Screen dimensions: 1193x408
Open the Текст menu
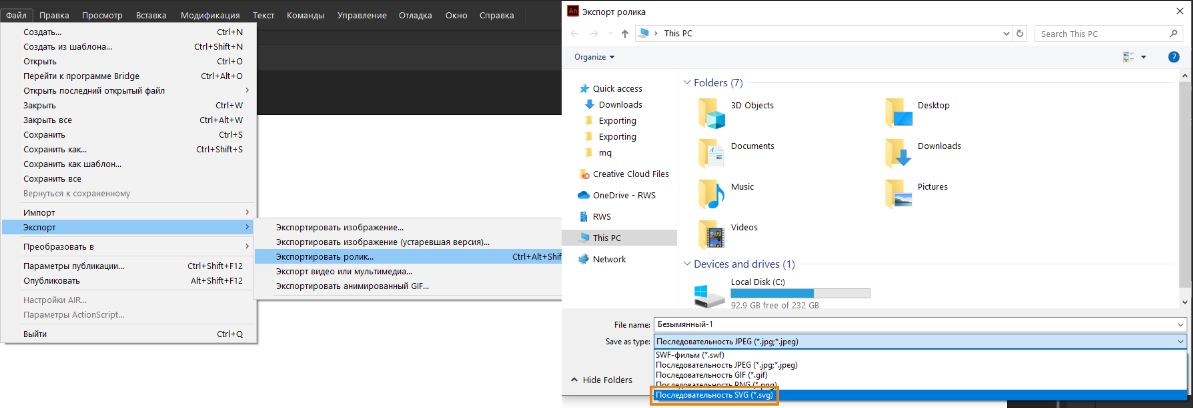pyautogui.click(x=263, y=15)
